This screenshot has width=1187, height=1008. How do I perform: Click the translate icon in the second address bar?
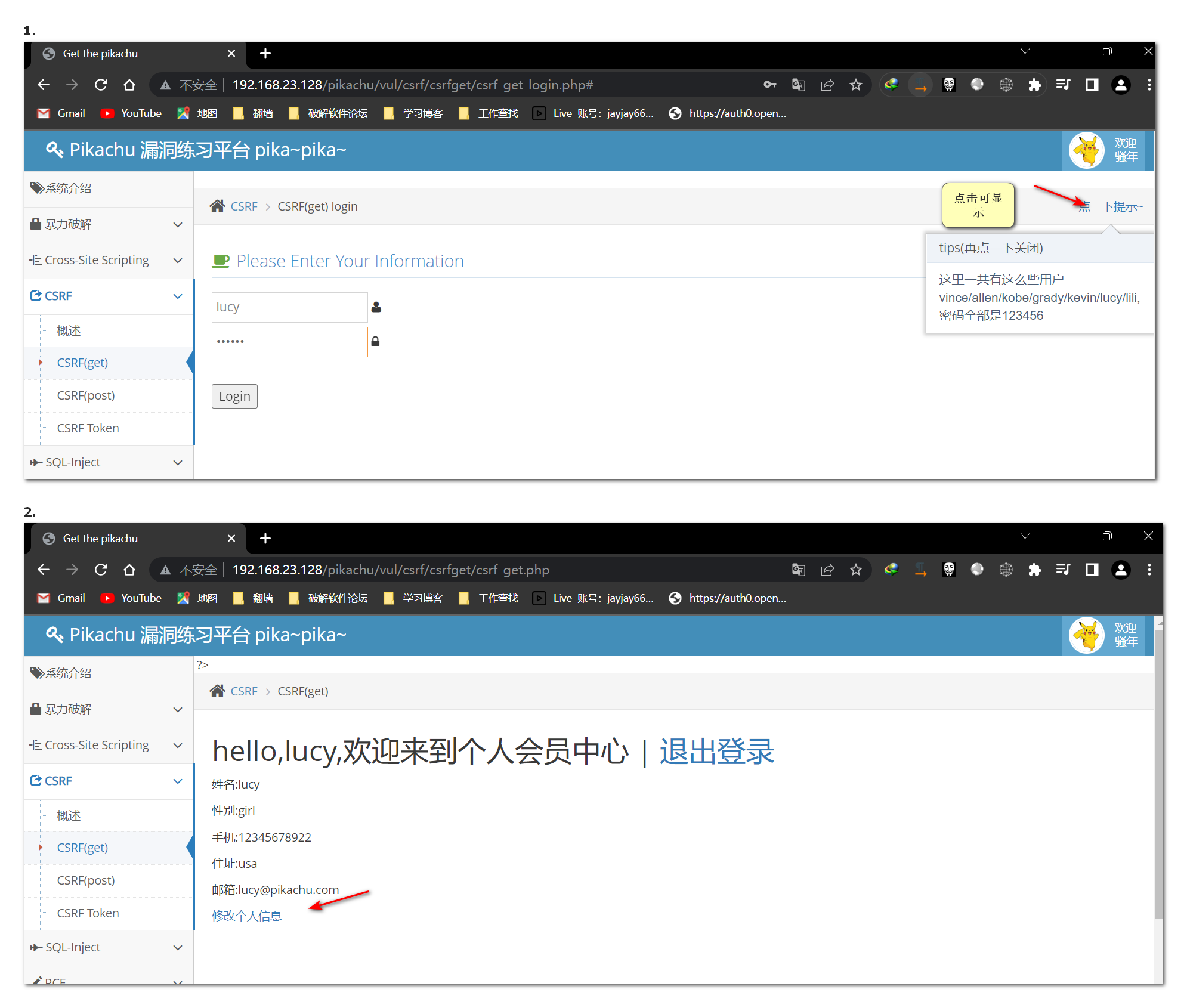798,570
